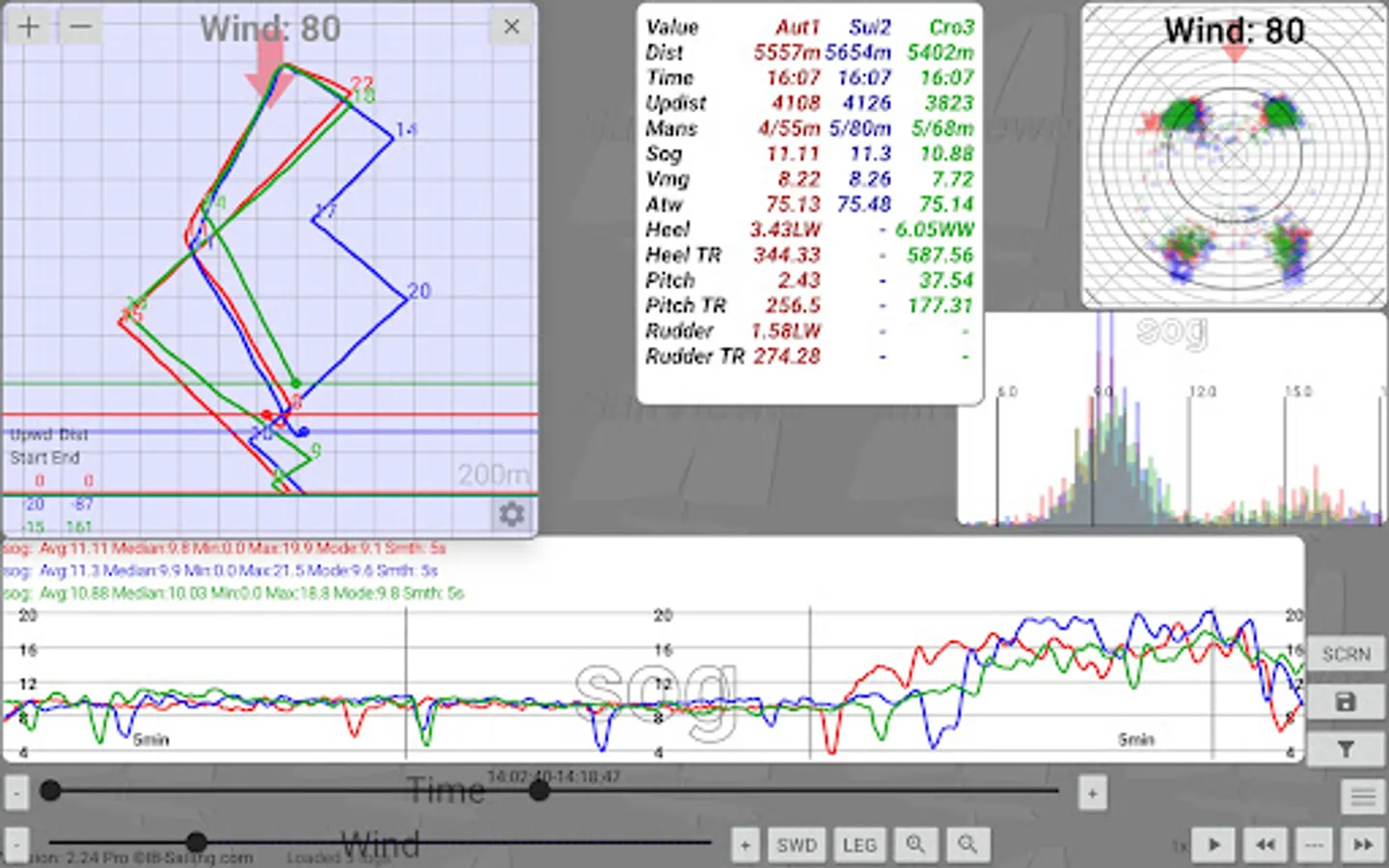The width and height of the screenshot is (1389, 868).
Task: Zoom out the track map with minus
Action: click(81, 26)
